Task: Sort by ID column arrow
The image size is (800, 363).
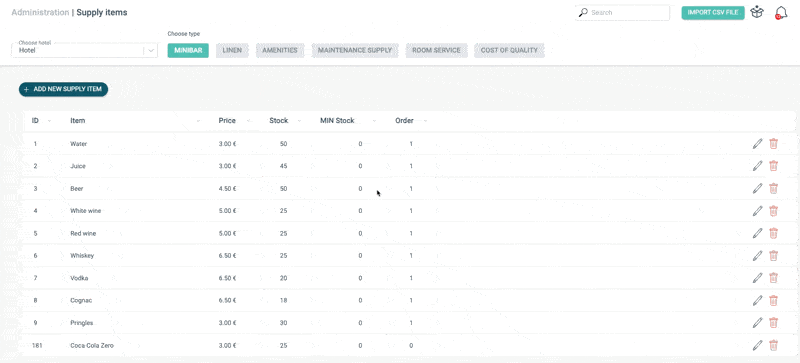Action: [x=49, y=121]
